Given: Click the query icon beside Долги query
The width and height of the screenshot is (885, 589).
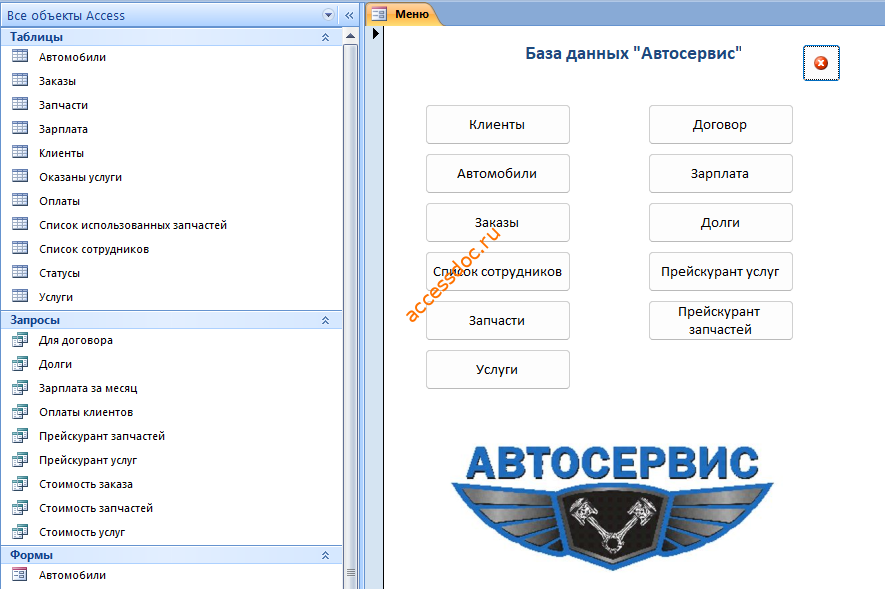Looking at the screenshot, I should [x=20, y=364].
